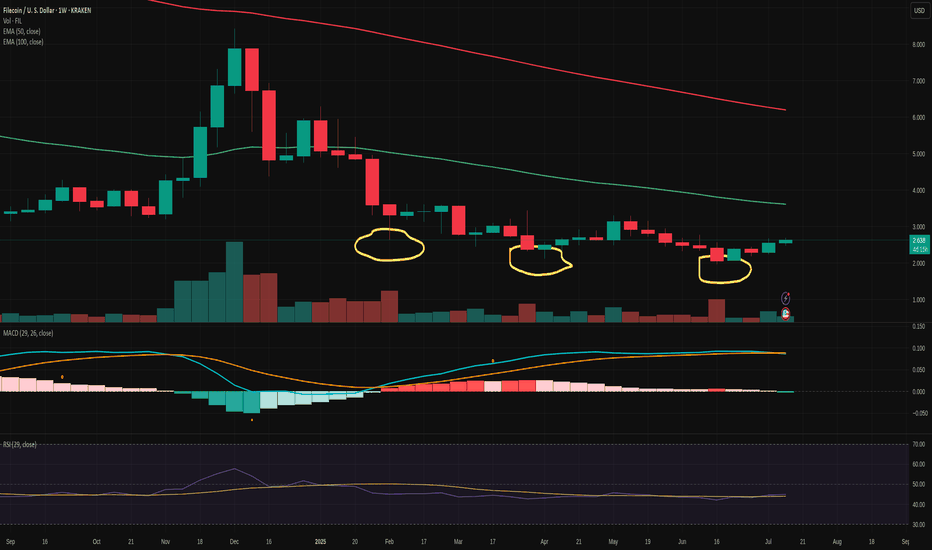
Task: Click the 0.150 MACD scale label
Action: [918, 326]
